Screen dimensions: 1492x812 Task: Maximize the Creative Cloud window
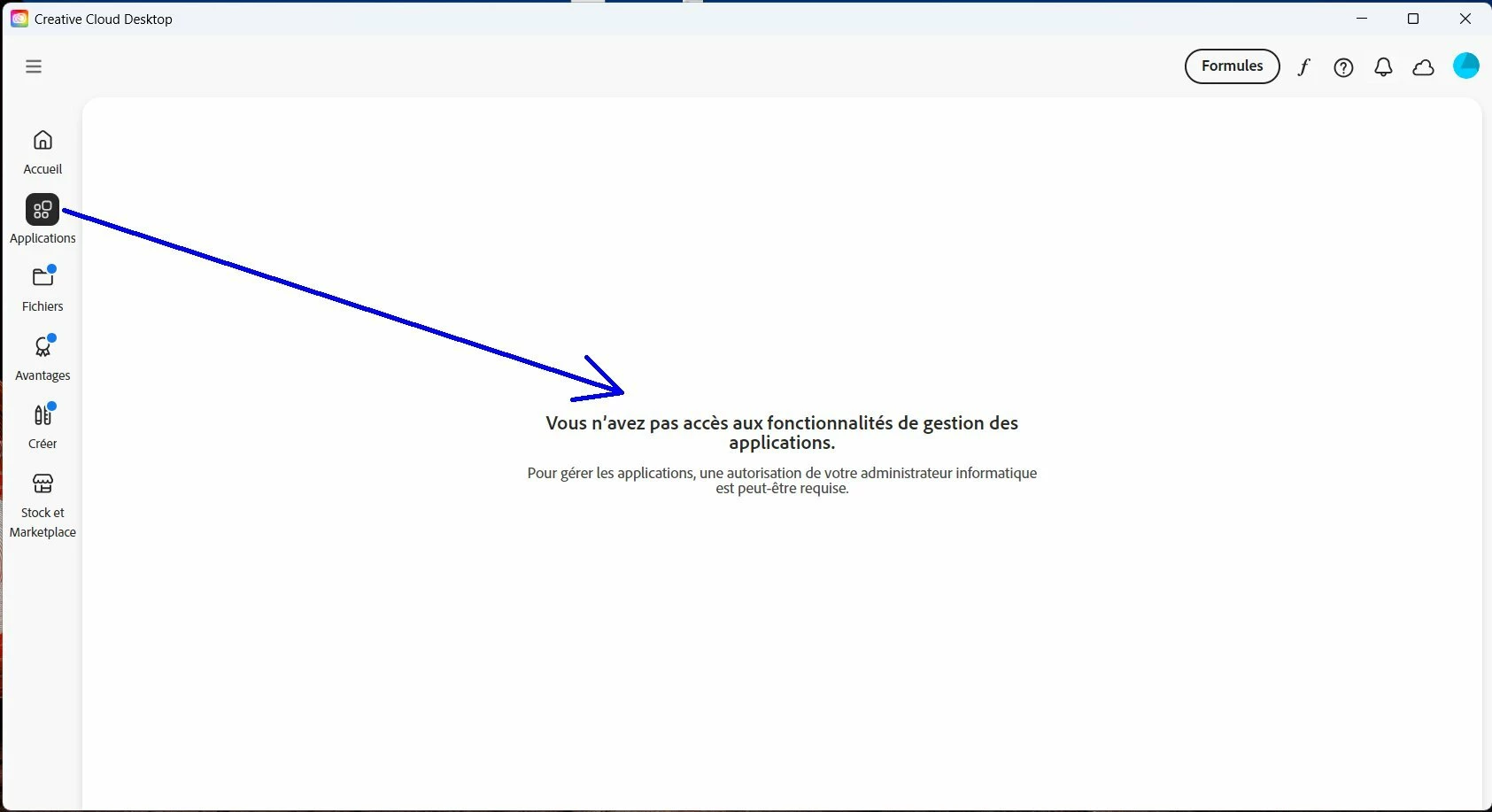(1413, 19)
